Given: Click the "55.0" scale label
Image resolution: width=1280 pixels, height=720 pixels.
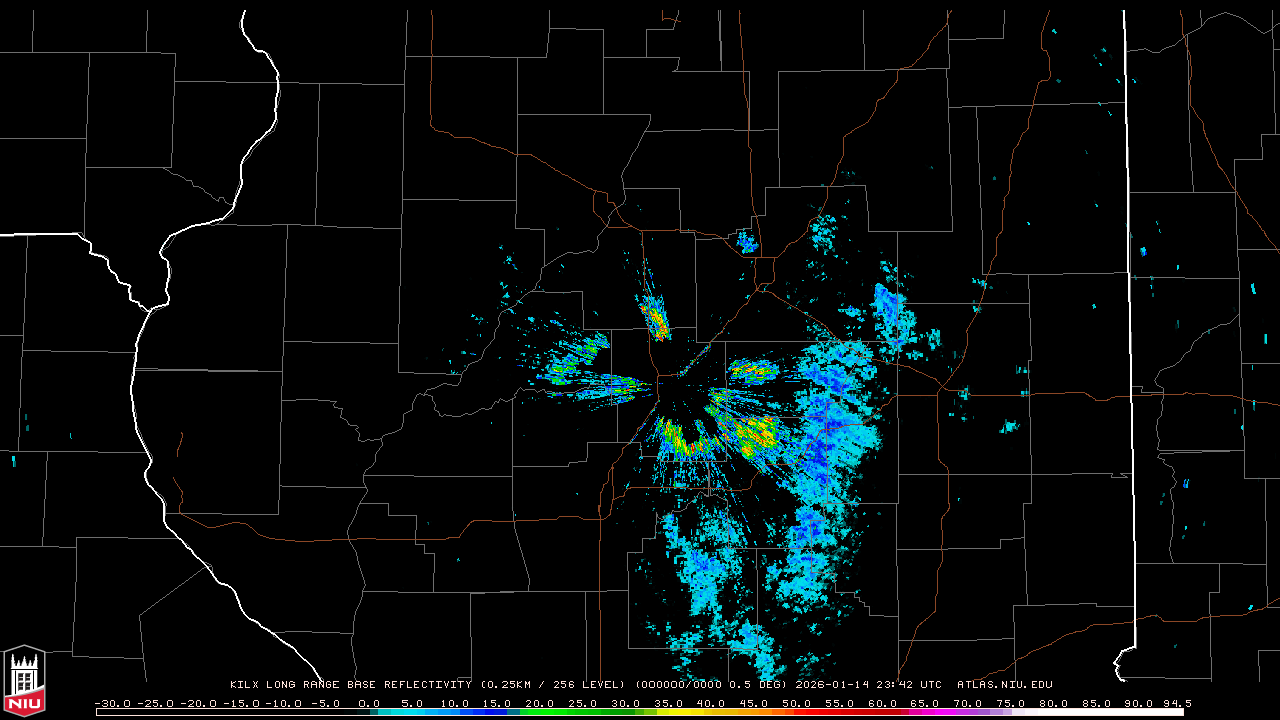Looking at the screenshot, I should 842,703.
